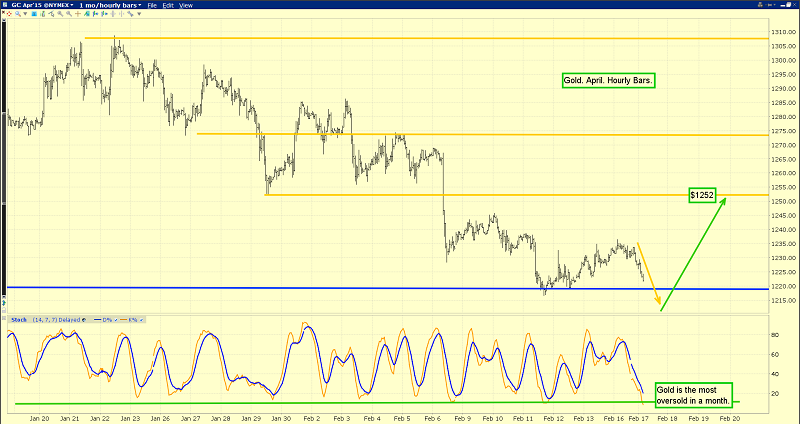The height and width of the screenshot is (424, 800).
Task: Select the 'Gold. April. Hourly Bars.' text box
Action: point(608,80)
